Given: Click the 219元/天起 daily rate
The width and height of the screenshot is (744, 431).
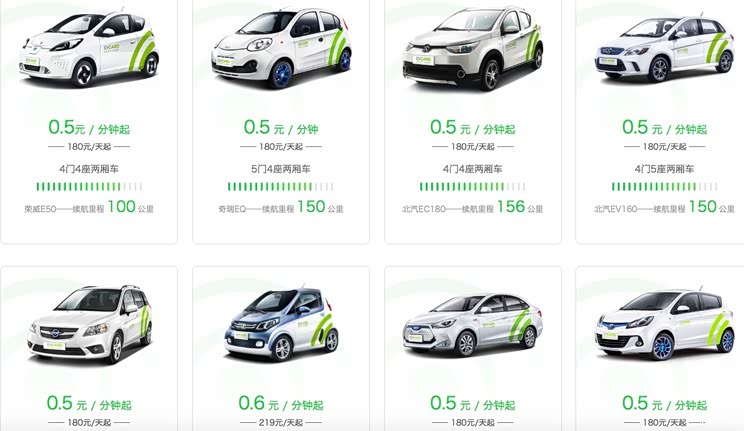Looking at the screenshot, I should 281,422.
